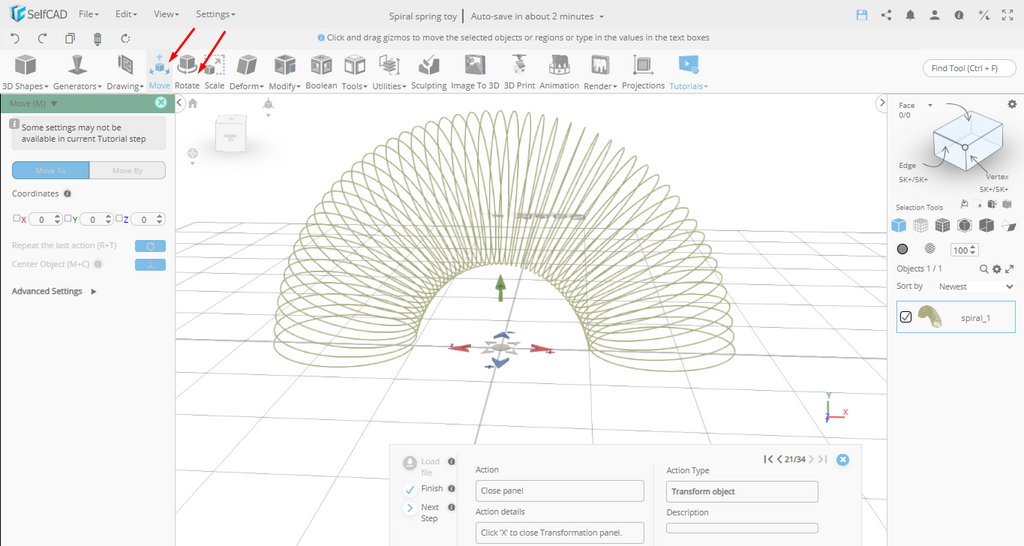Select solid shading radio circle
Image resolution: width=1024 pixels, height=546 pixels.
coord(903,249)
